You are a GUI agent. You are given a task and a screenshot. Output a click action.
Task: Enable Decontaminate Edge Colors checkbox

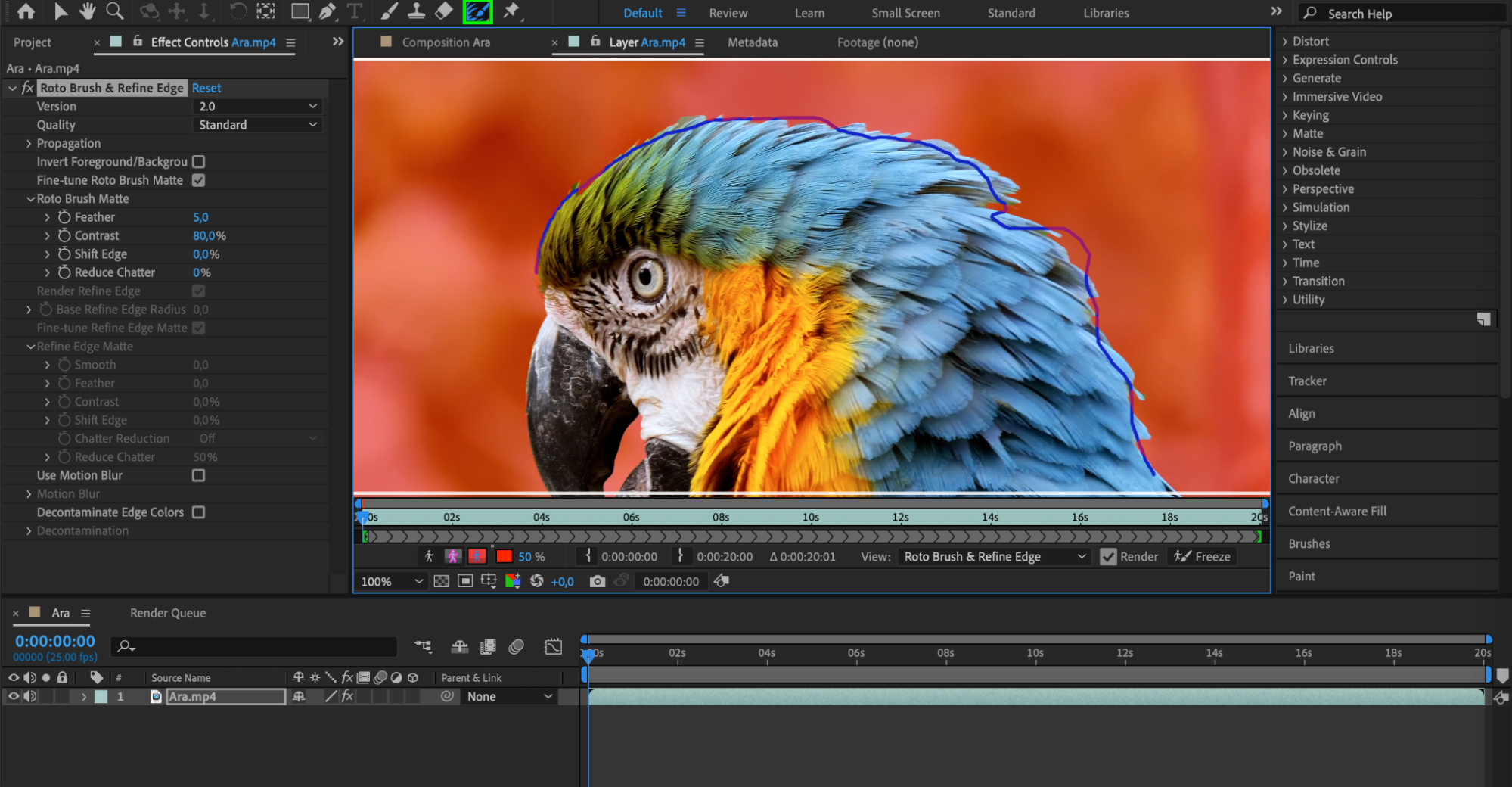coord(199,512)
